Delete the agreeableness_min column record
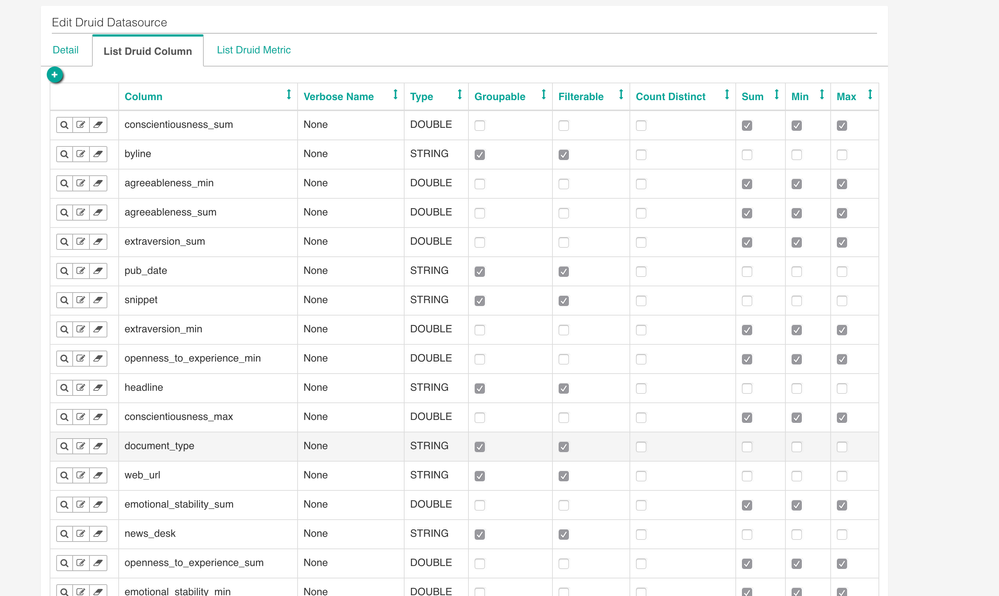This screenshot has width=999, height=596. click(x=98, y=183)
